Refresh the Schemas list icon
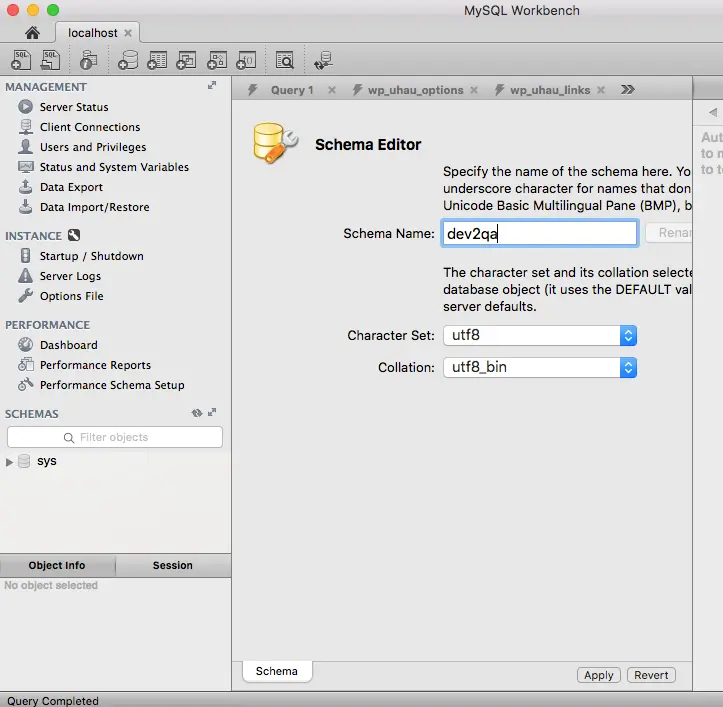Screen dimensions: 723x707 point(197,413)
